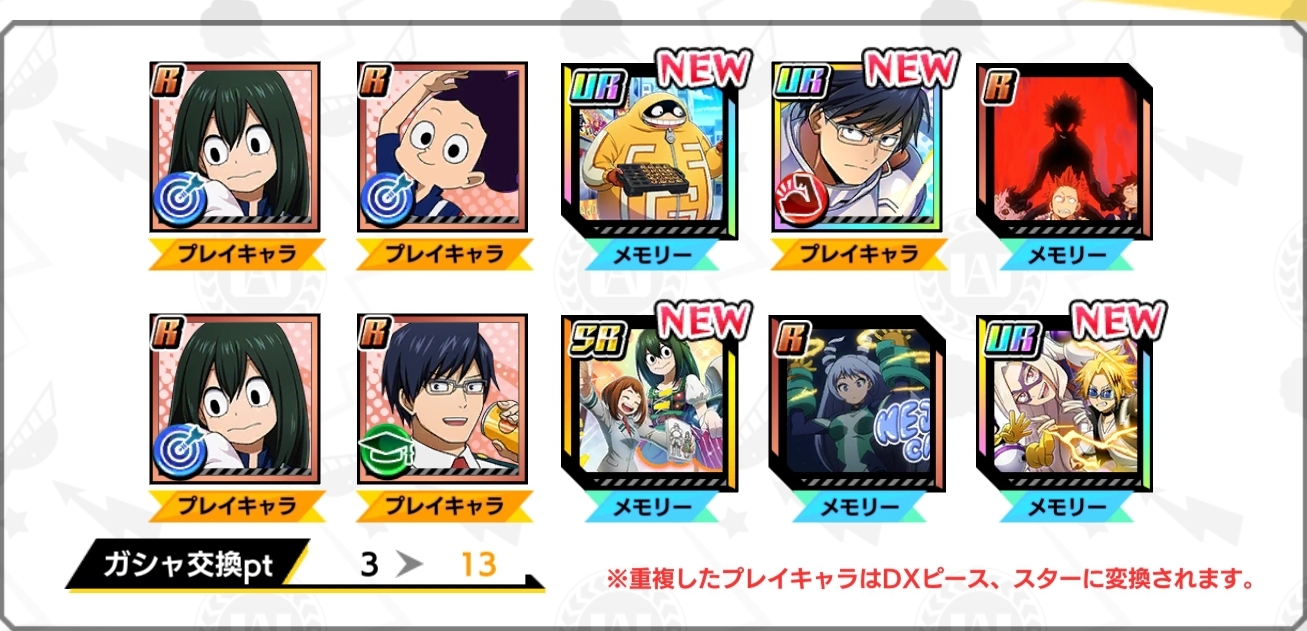Viewport: 1307px width, 631px height.
Task: Click the NEW badge on the SR memory card
Action: pyautogui.click(x=703, y=320)
